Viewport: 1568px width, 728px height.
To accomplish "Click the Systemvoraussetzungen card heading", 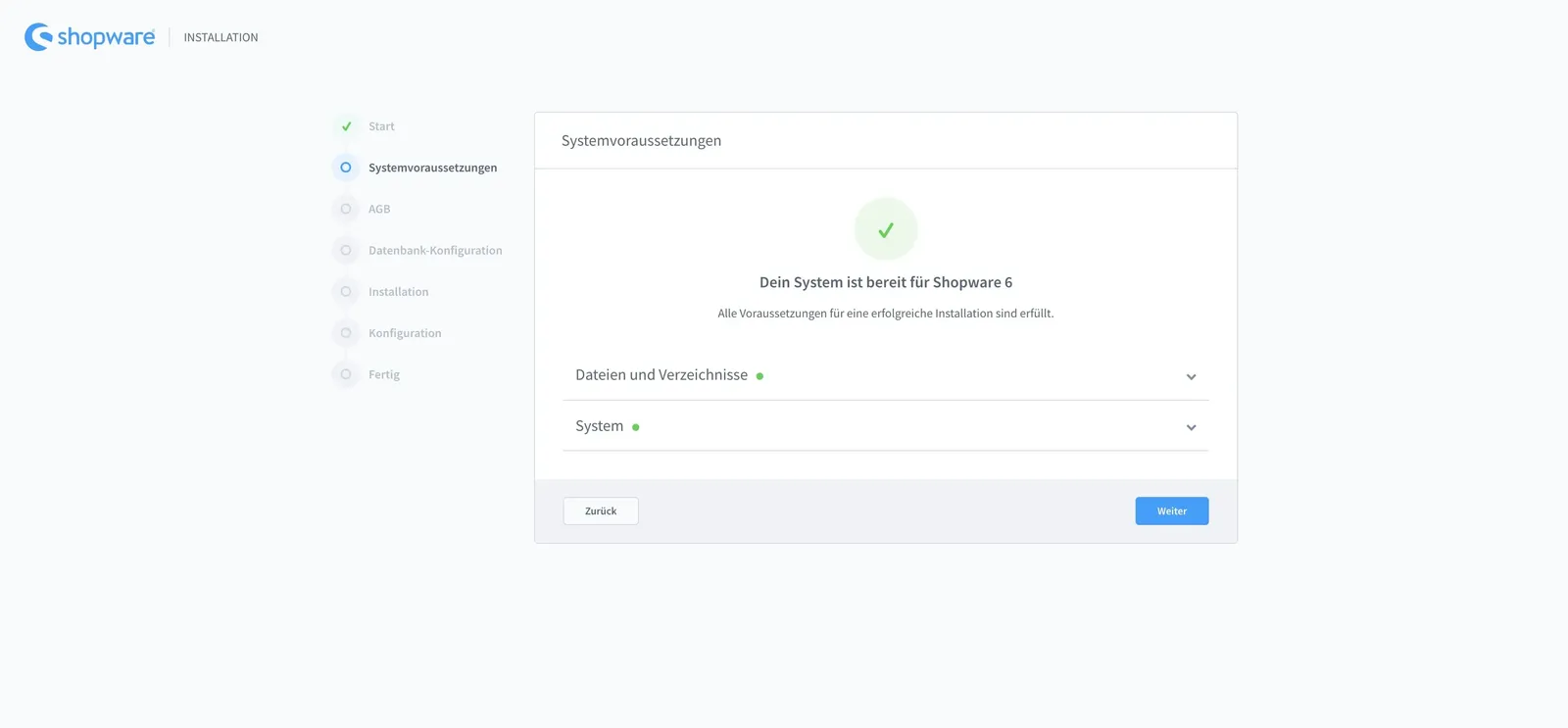I will click(641, 141).
